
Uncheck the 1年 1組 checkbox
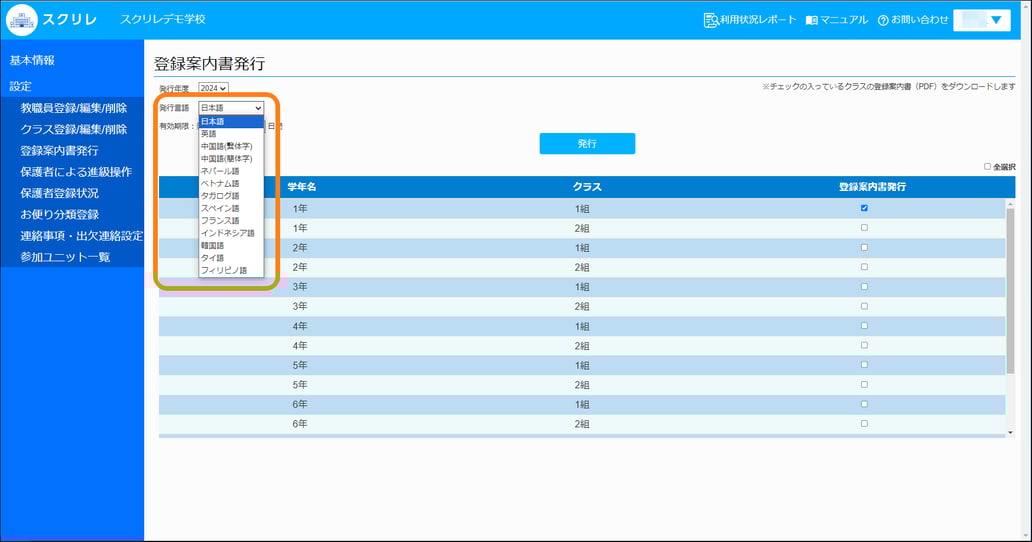(864, 208)
